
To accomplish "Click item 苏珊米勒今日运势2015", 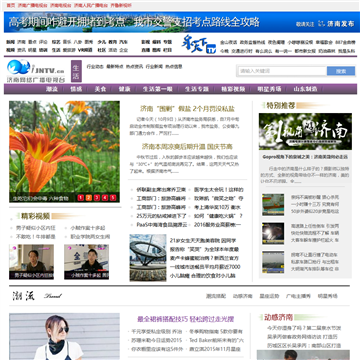I will click(157, 340).
